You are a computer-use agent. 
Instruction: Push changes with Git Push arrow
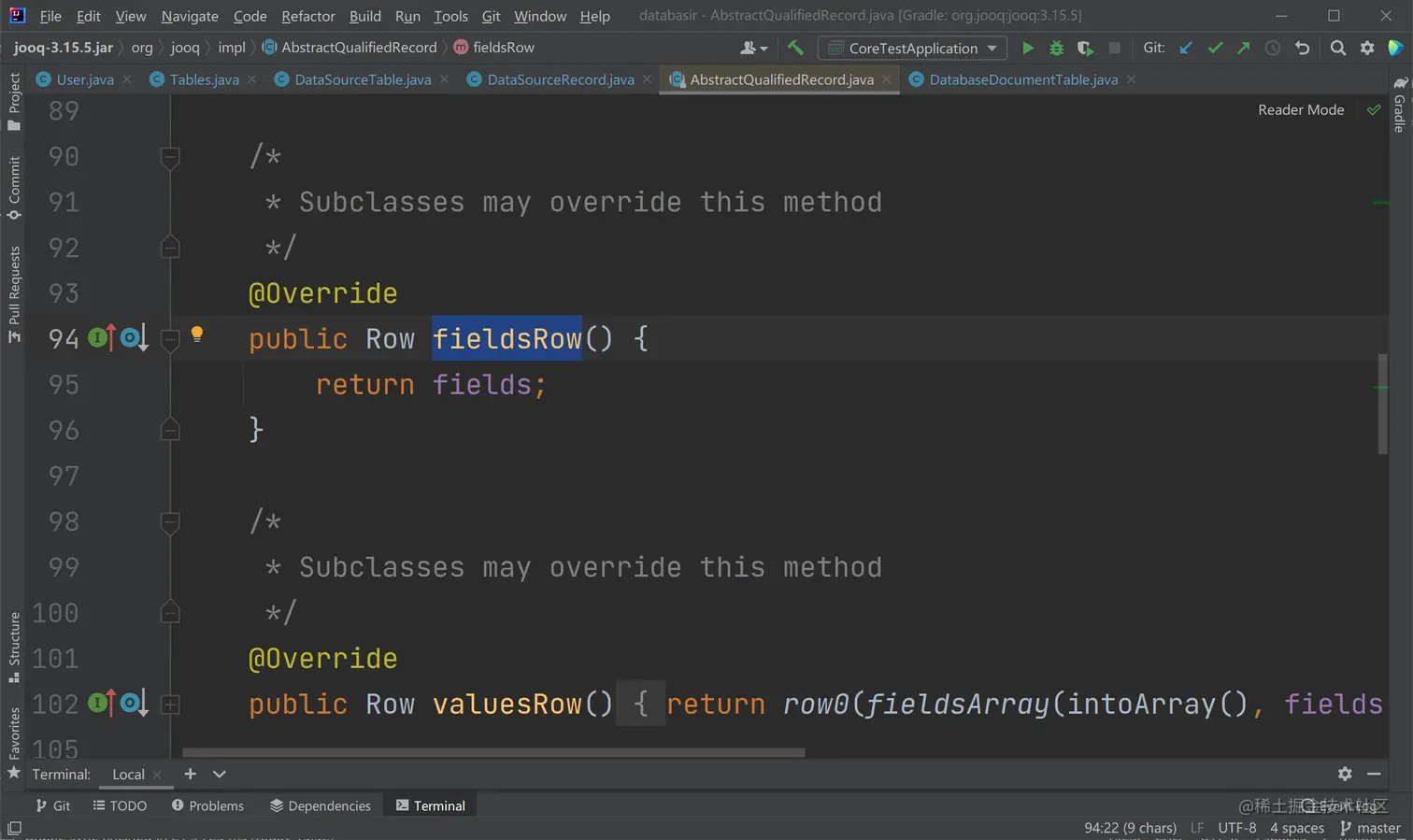[x=1243, y=48]
